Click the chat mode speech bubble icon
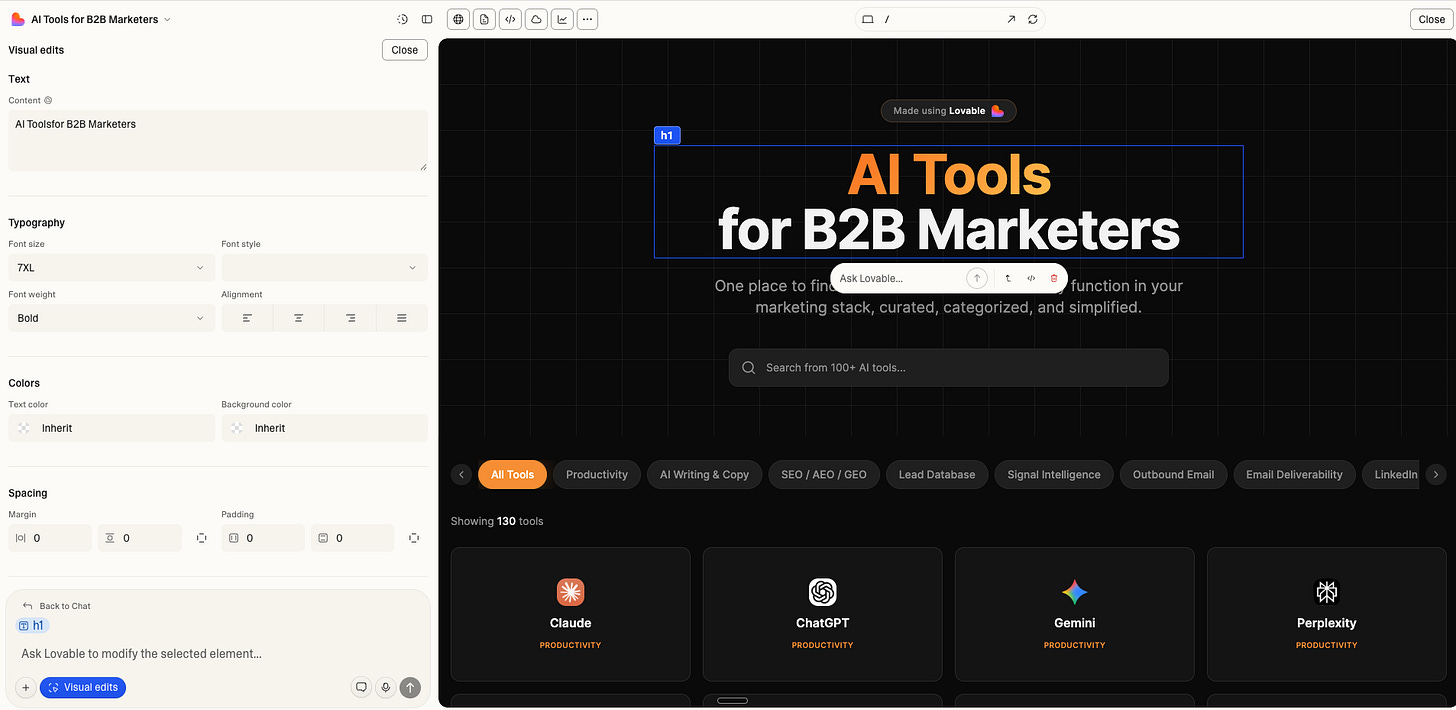 point(361,687)
